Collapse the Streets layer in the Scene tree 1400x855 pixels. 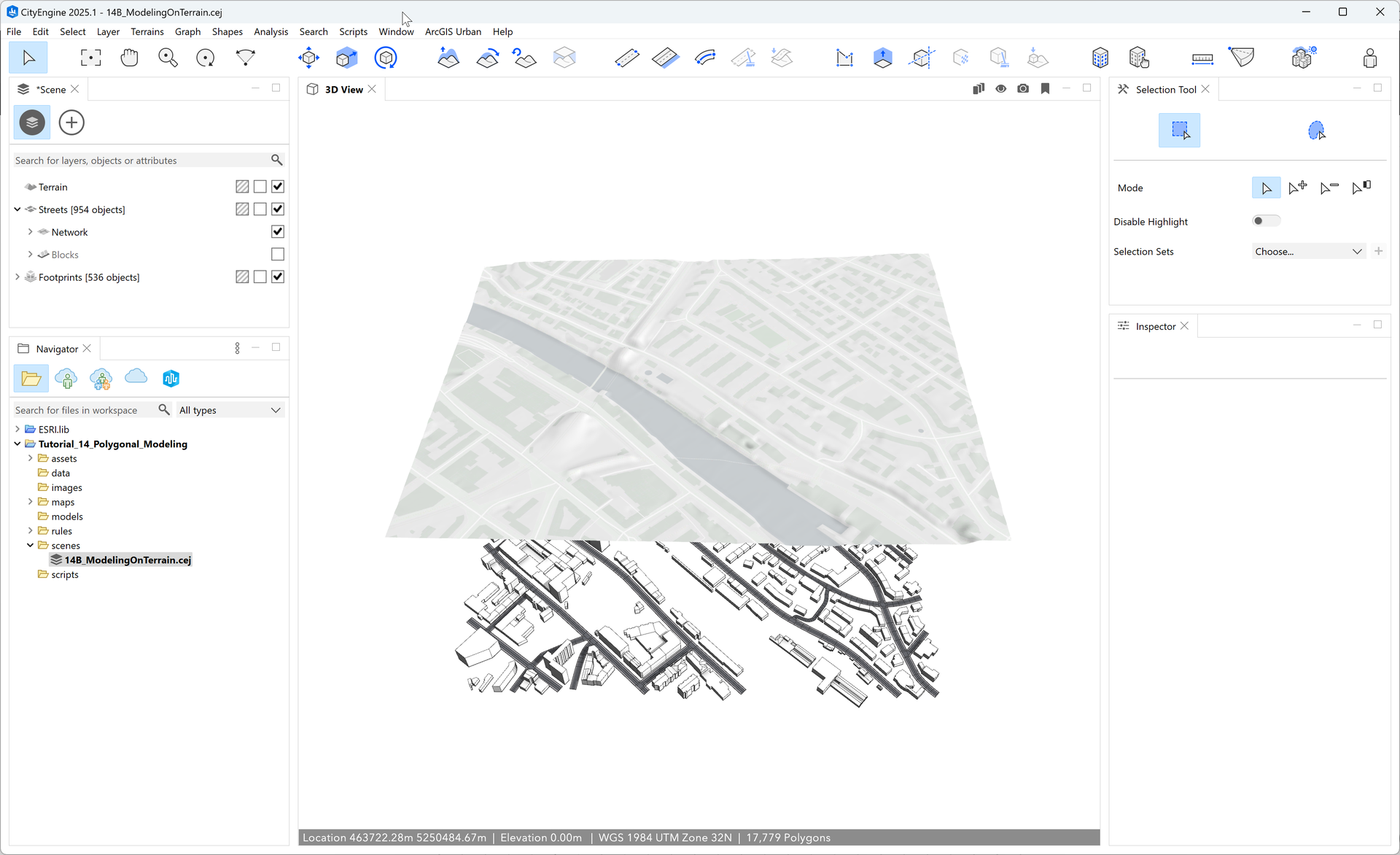pos(17,209)
